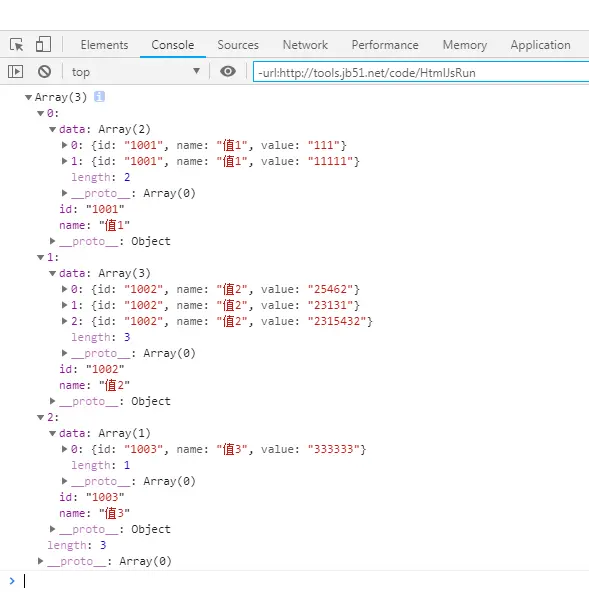This screenshot has height=614, width=589.
Task: Go to the Network tab
Action: (x=305, y=45)
